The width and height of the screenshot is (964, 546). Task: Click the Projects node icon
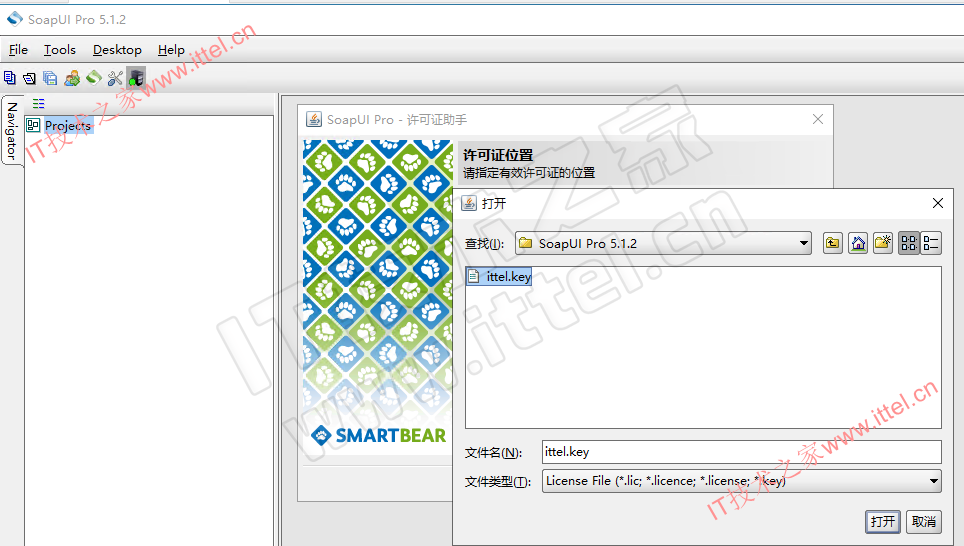(33, 125)
